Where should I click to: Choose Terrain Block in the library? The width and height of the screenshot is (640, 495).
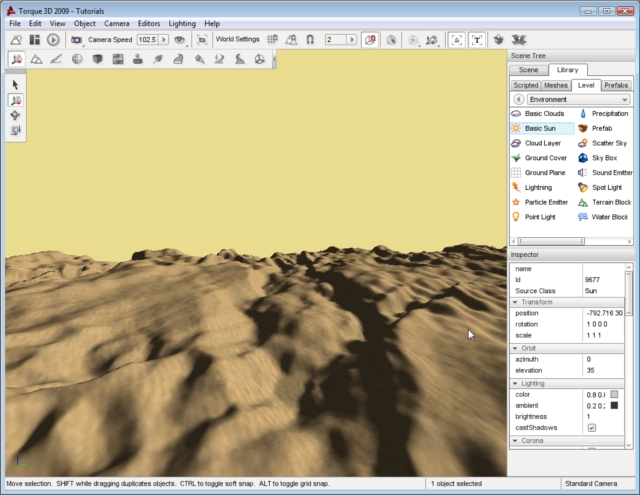pyautogui.click(x=609, y=202)
